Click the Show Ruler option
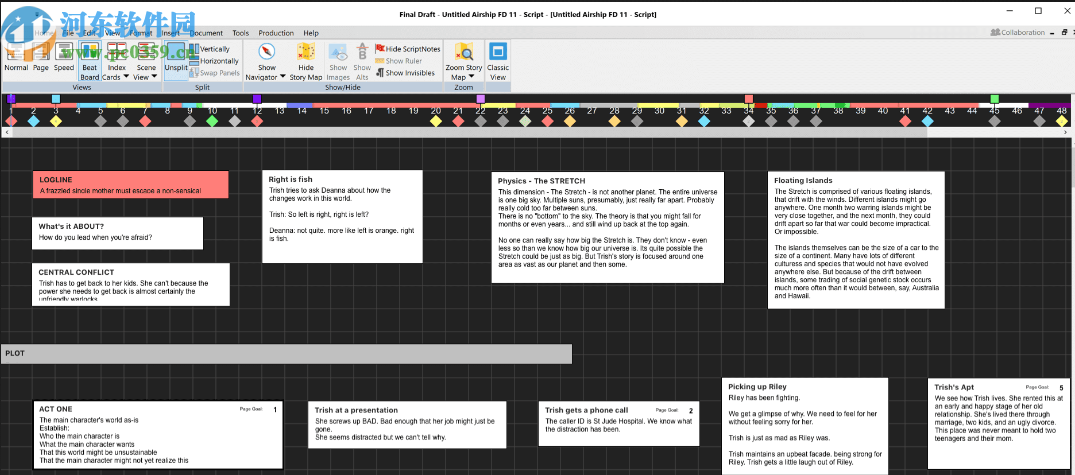Viewport: 1075px width, 475px height. coord(398,61)
